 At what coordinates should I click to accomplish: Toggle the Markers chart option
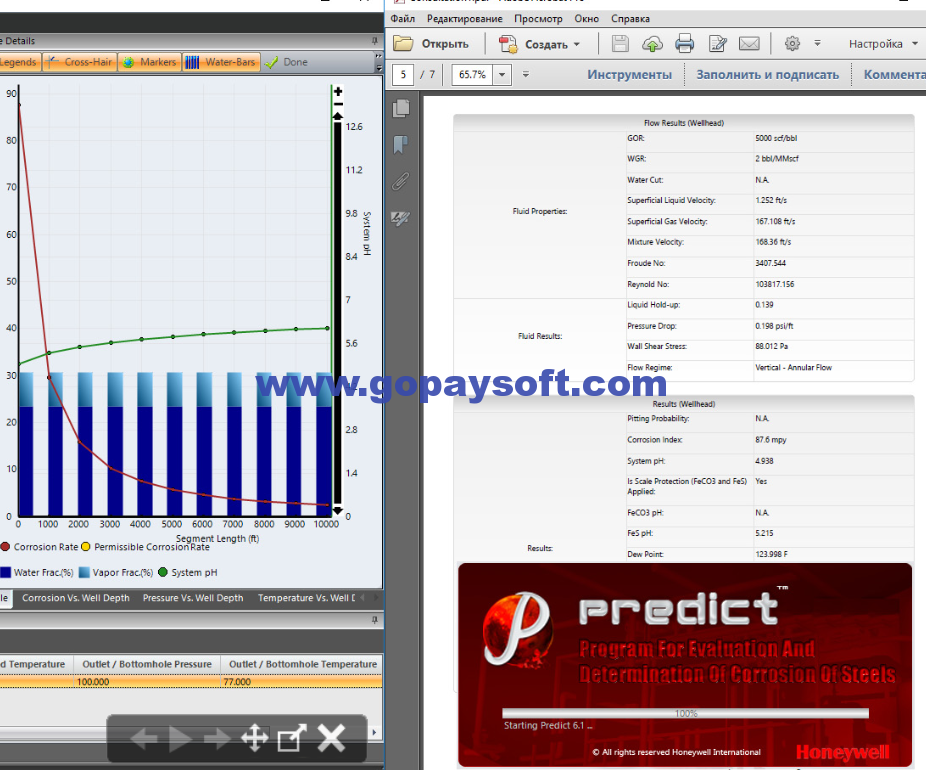pyautogui.click(x=150, y=62)
